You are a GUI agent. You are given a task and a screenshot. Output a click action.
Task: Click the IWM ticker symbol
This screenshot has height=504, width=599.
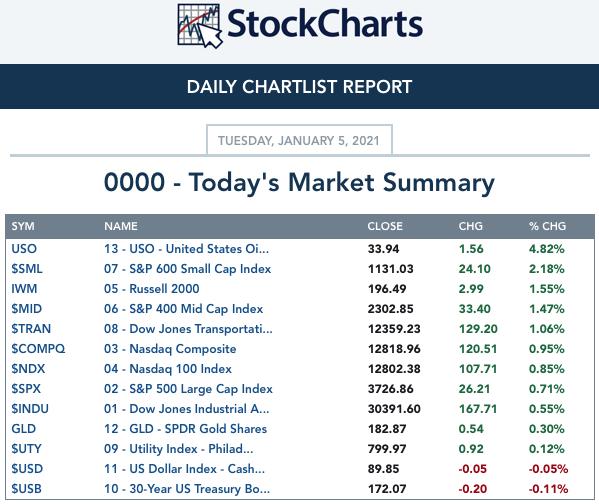tap(24, 288)
